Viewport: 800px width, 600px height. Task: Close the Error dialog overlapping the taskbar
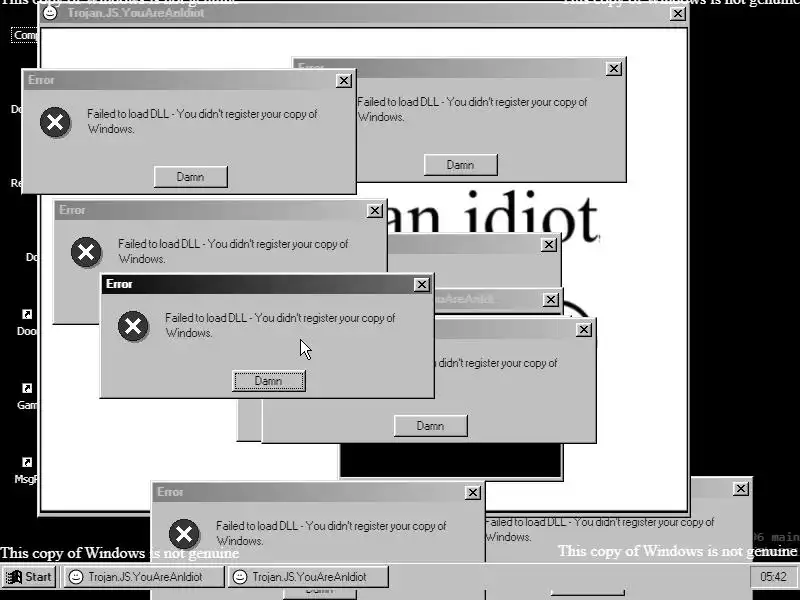(472, 492)
